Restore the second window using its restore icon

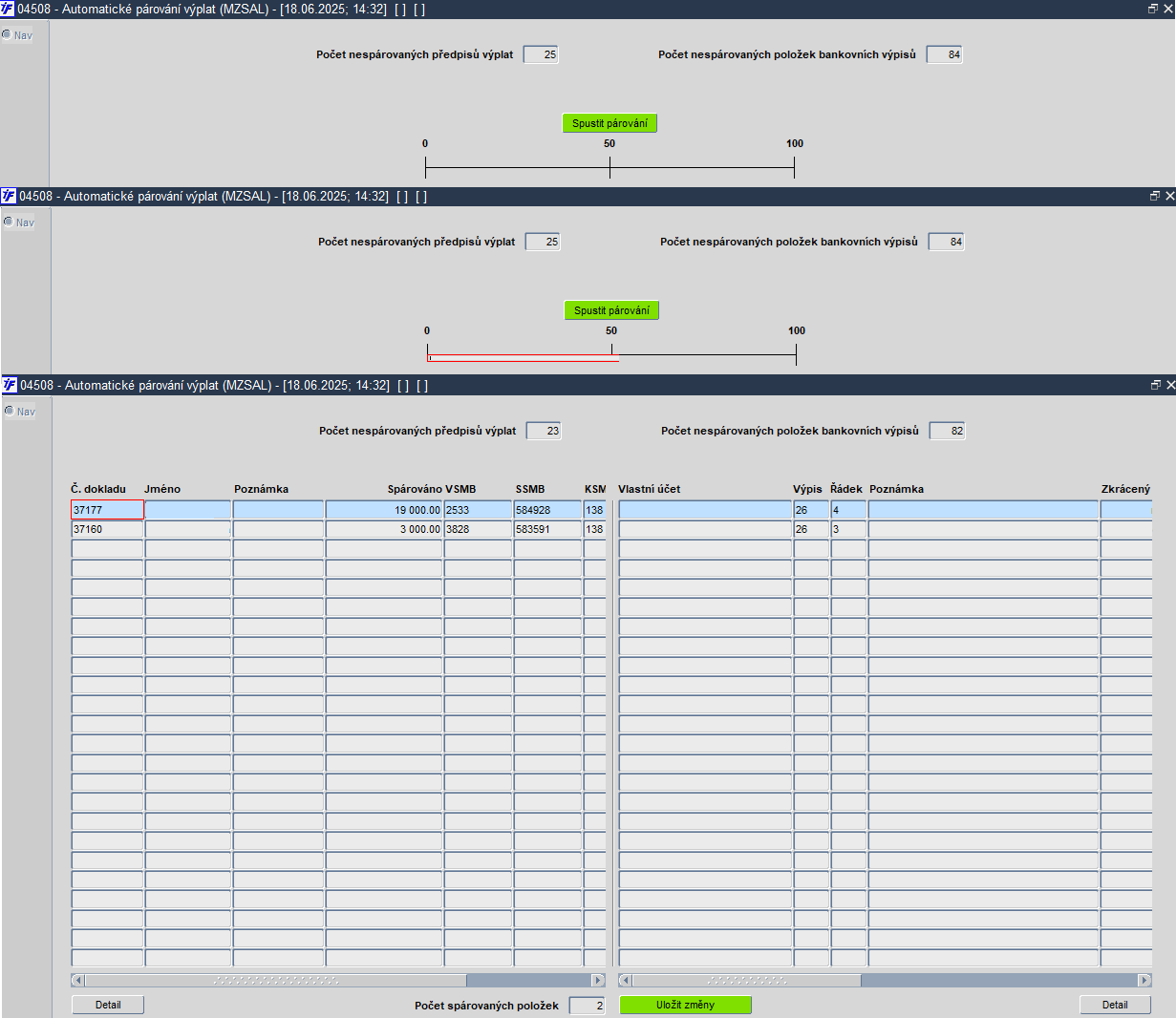click(1155, 196)
